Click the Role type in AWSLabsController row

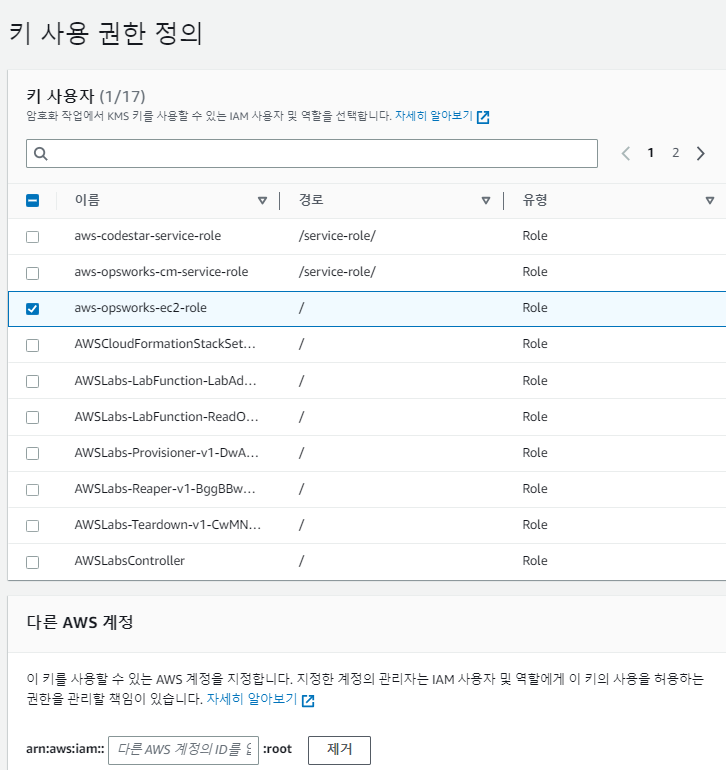535,561
